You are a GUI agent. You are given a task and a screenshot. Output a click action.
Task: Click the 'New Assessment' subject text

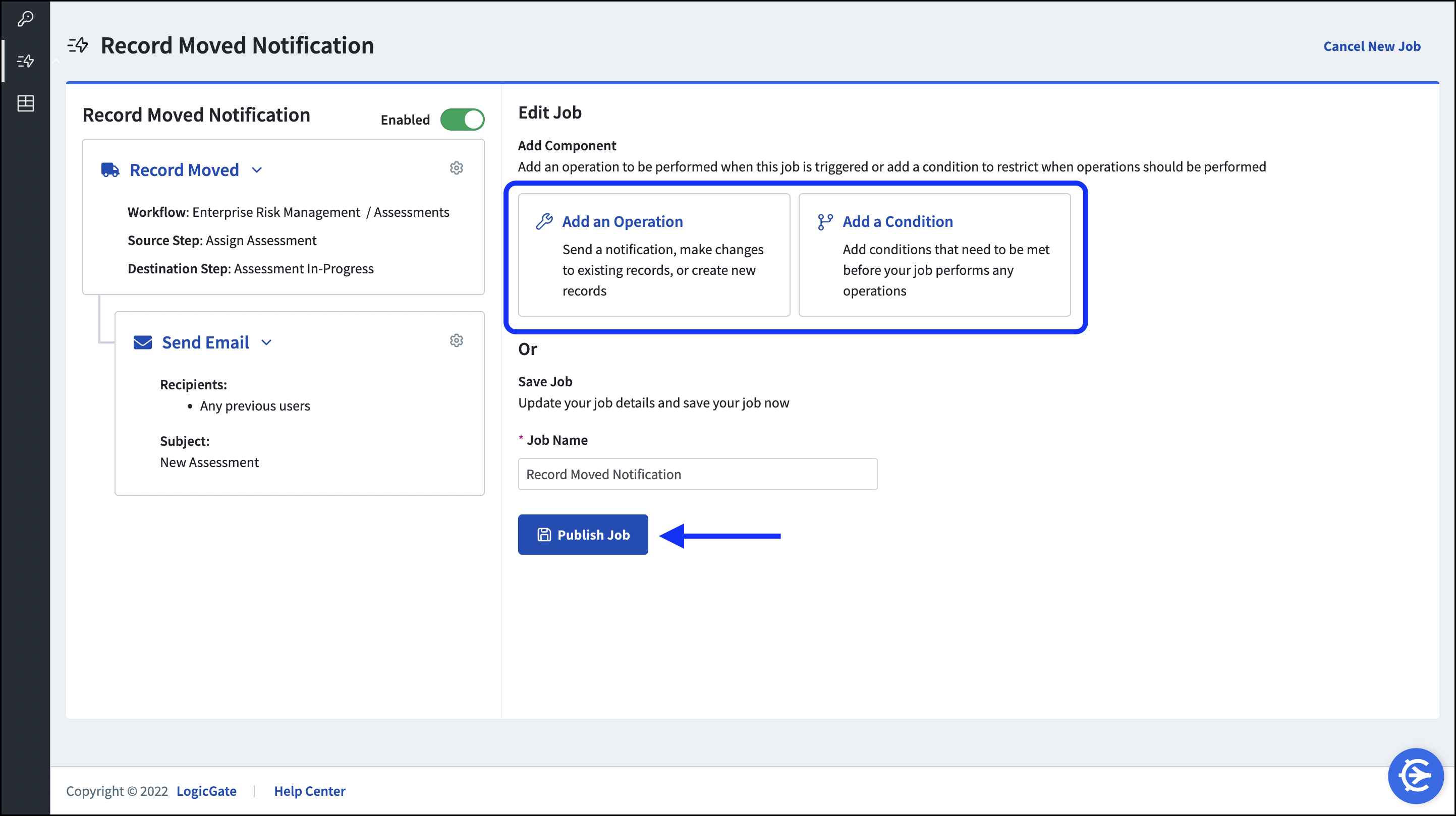coord(209,462)
